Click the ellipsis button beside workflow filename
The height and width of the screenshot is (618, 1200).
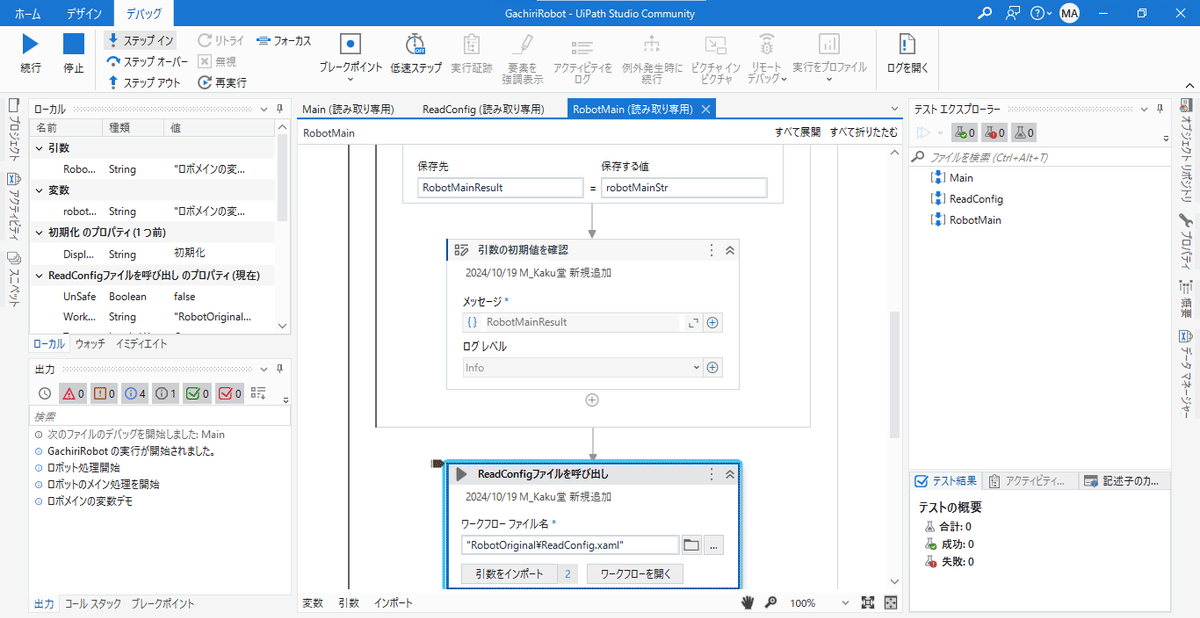[x=713, y=545]
